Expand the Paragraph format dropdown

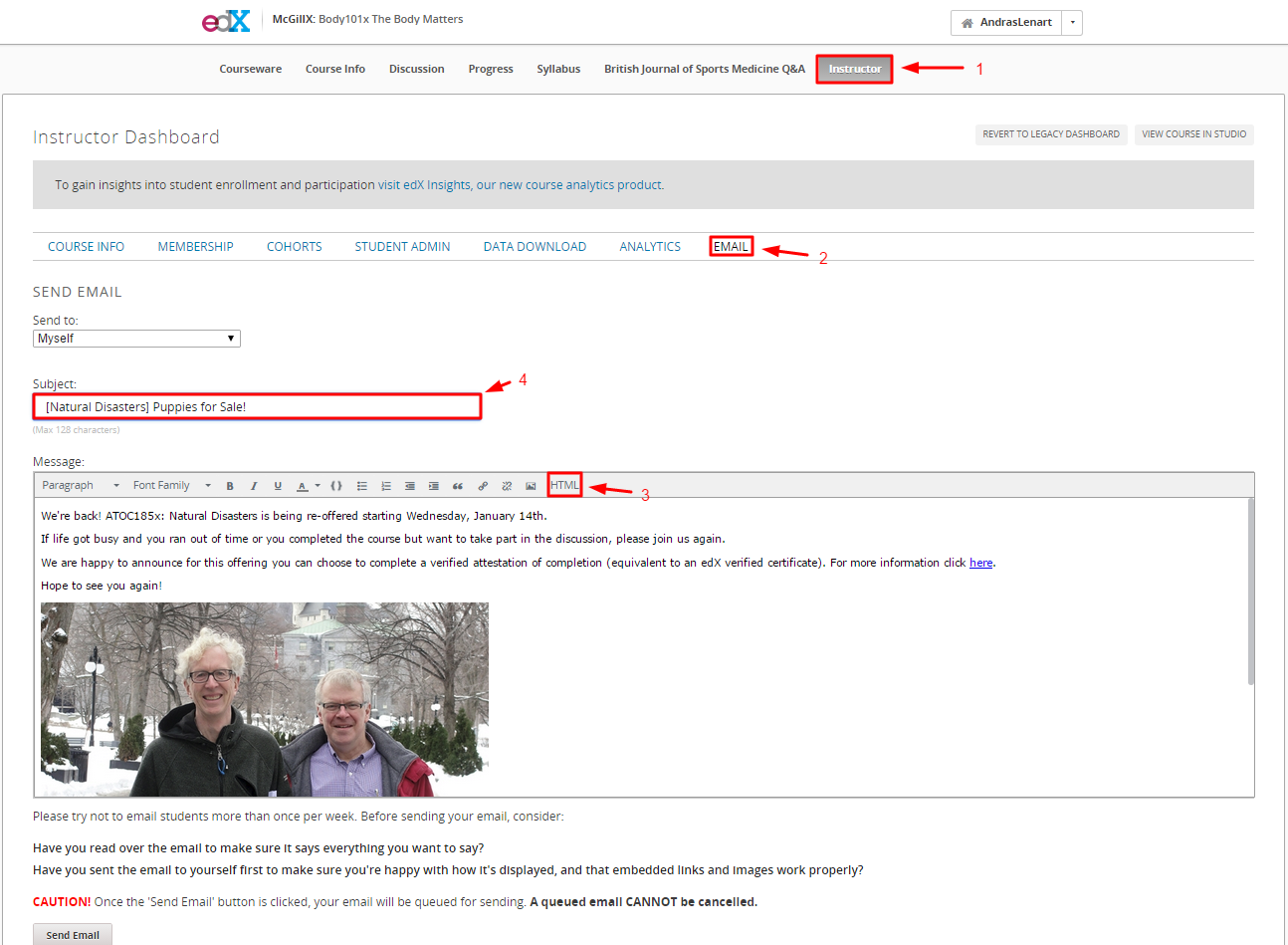point(81,486)
